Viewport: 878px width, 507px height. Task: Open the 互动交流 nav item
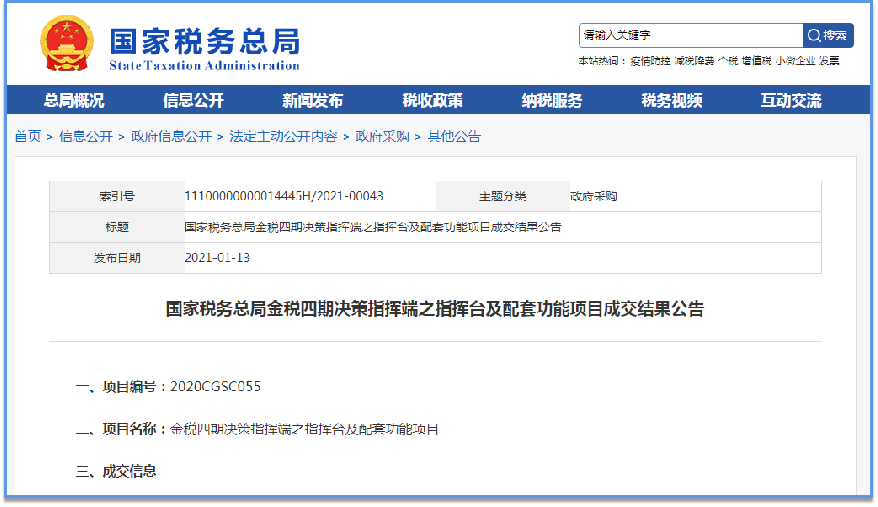click(791, 100)
